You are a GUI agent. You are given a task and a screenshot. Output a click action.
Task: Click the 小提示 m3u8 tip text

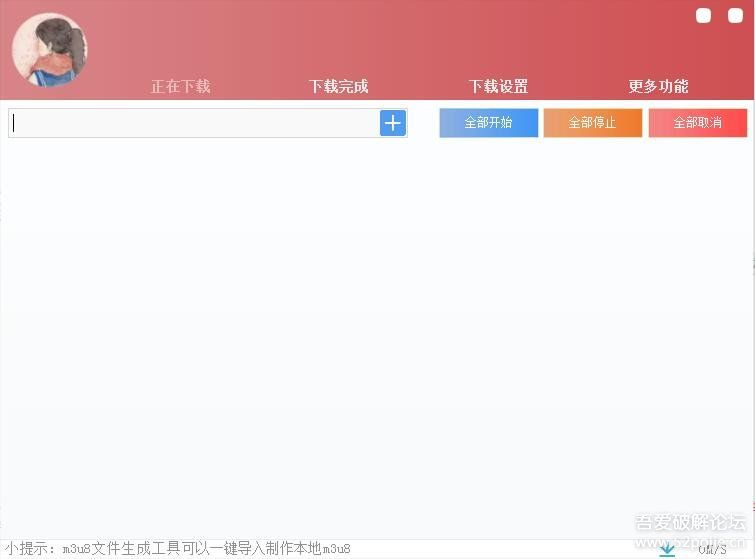click(x=176, y=549)
